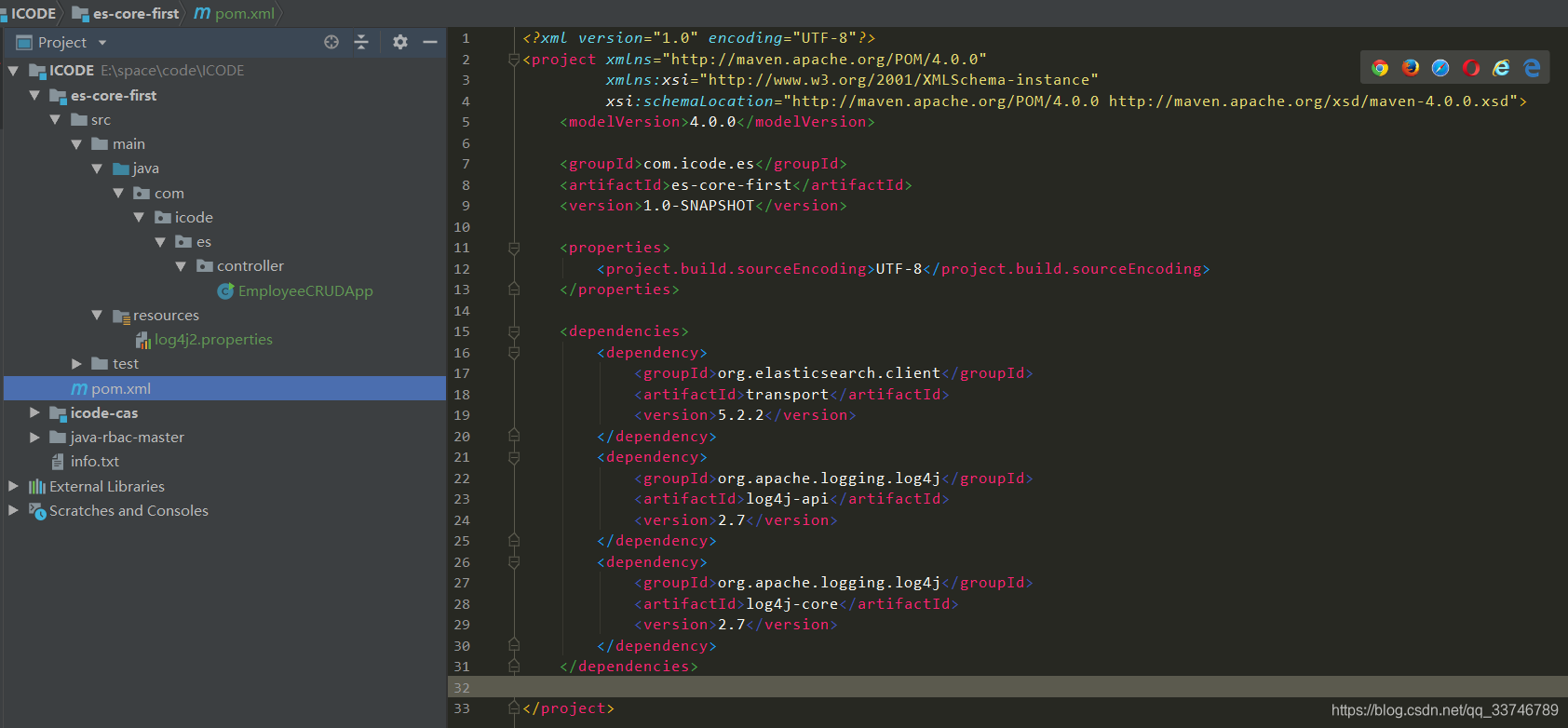Fold the project tag at line 2

(x=514, y=60)
